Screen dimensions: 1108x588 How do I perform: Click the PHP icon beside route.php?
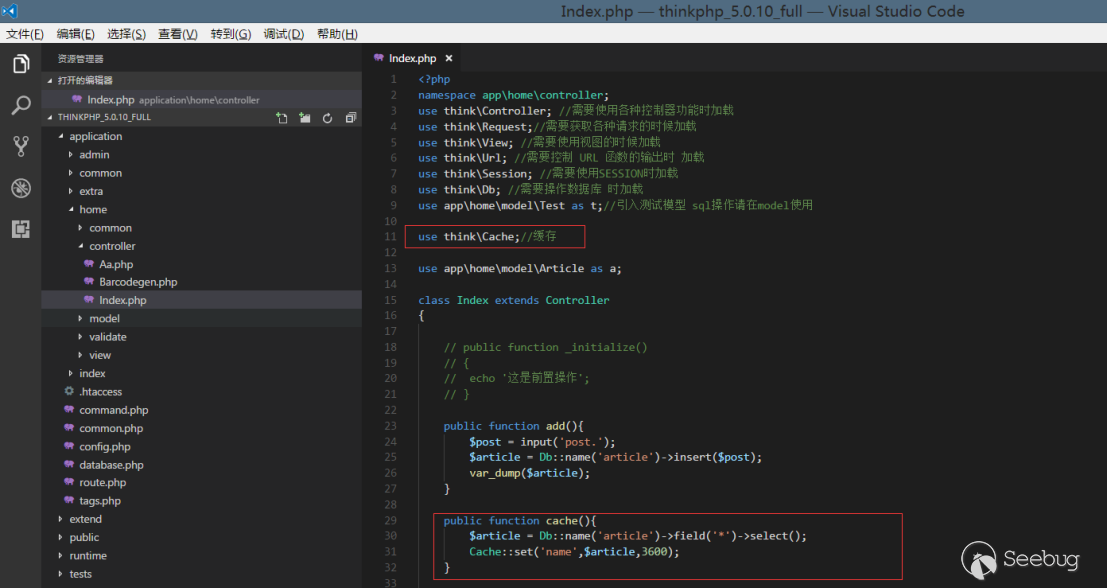coord(69,483)
